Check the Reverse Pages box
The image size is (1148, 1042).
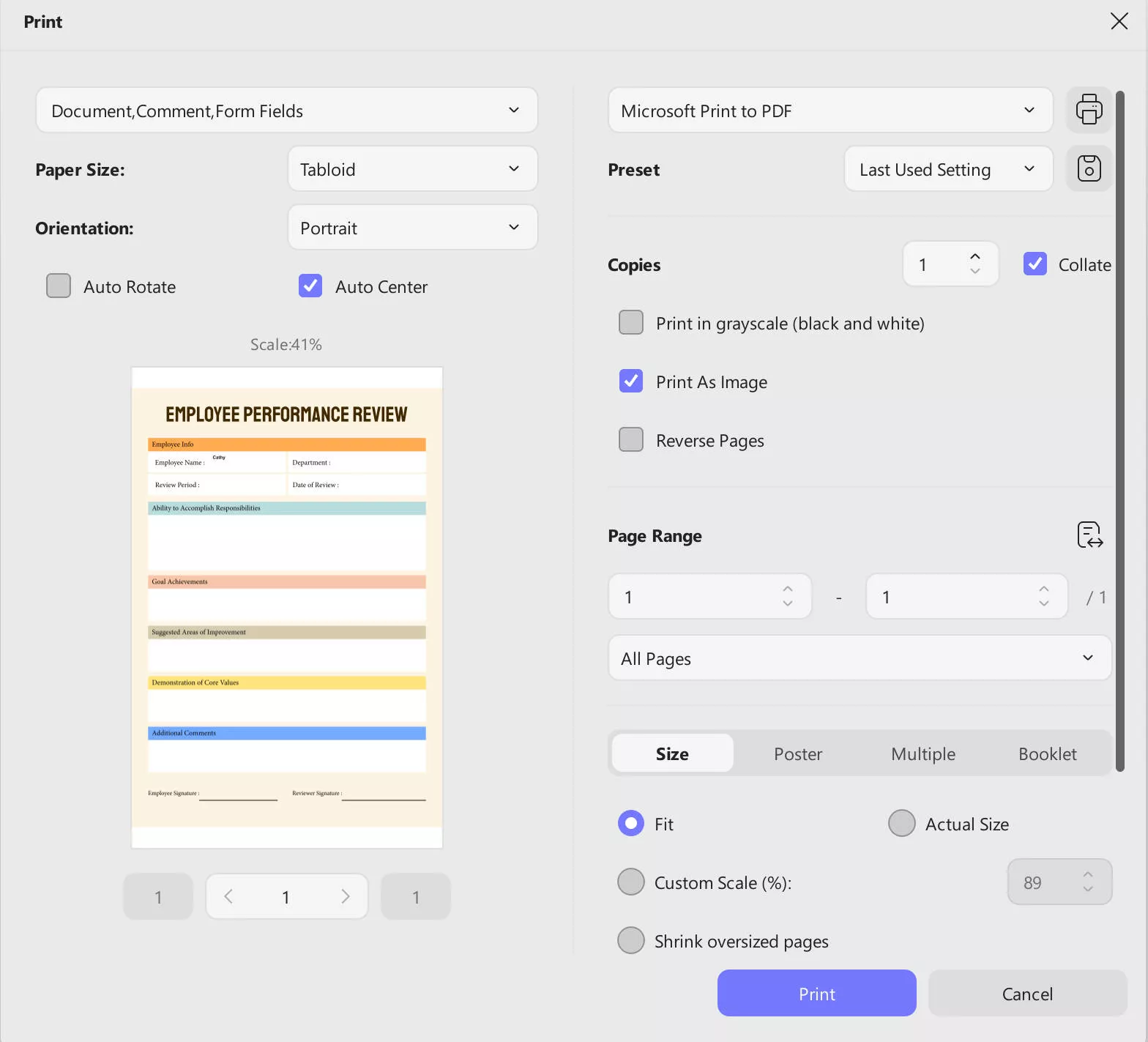point(631,439)
